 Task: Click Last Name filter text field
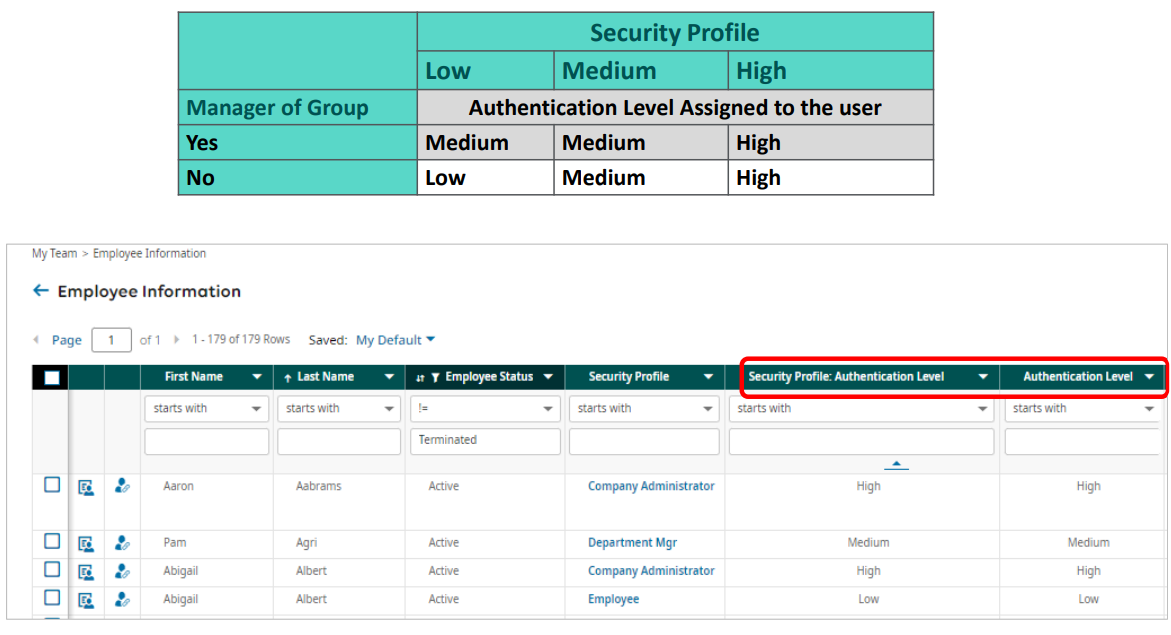[x=339, y=442]
